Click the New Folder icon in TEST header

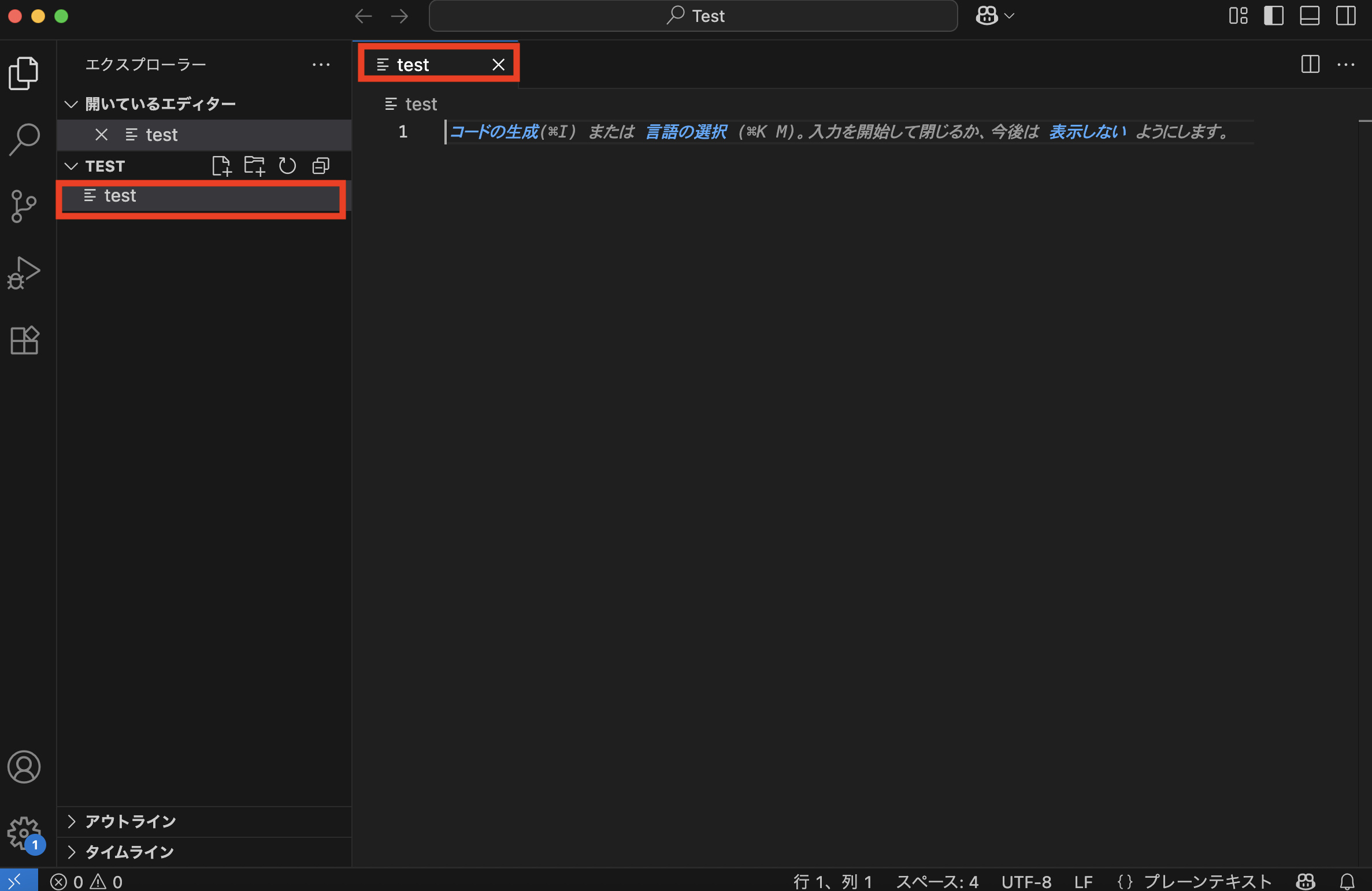(254, 166)
